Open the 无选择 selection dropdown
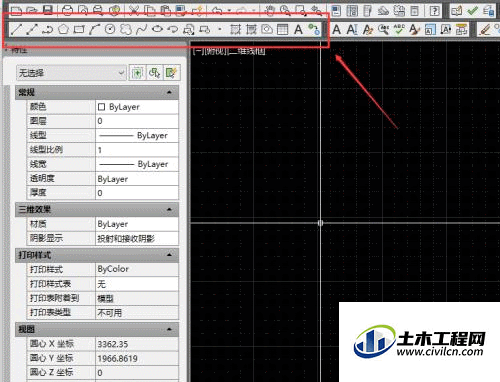The width and height of the screenshot is (500, 382). point(71,73)
